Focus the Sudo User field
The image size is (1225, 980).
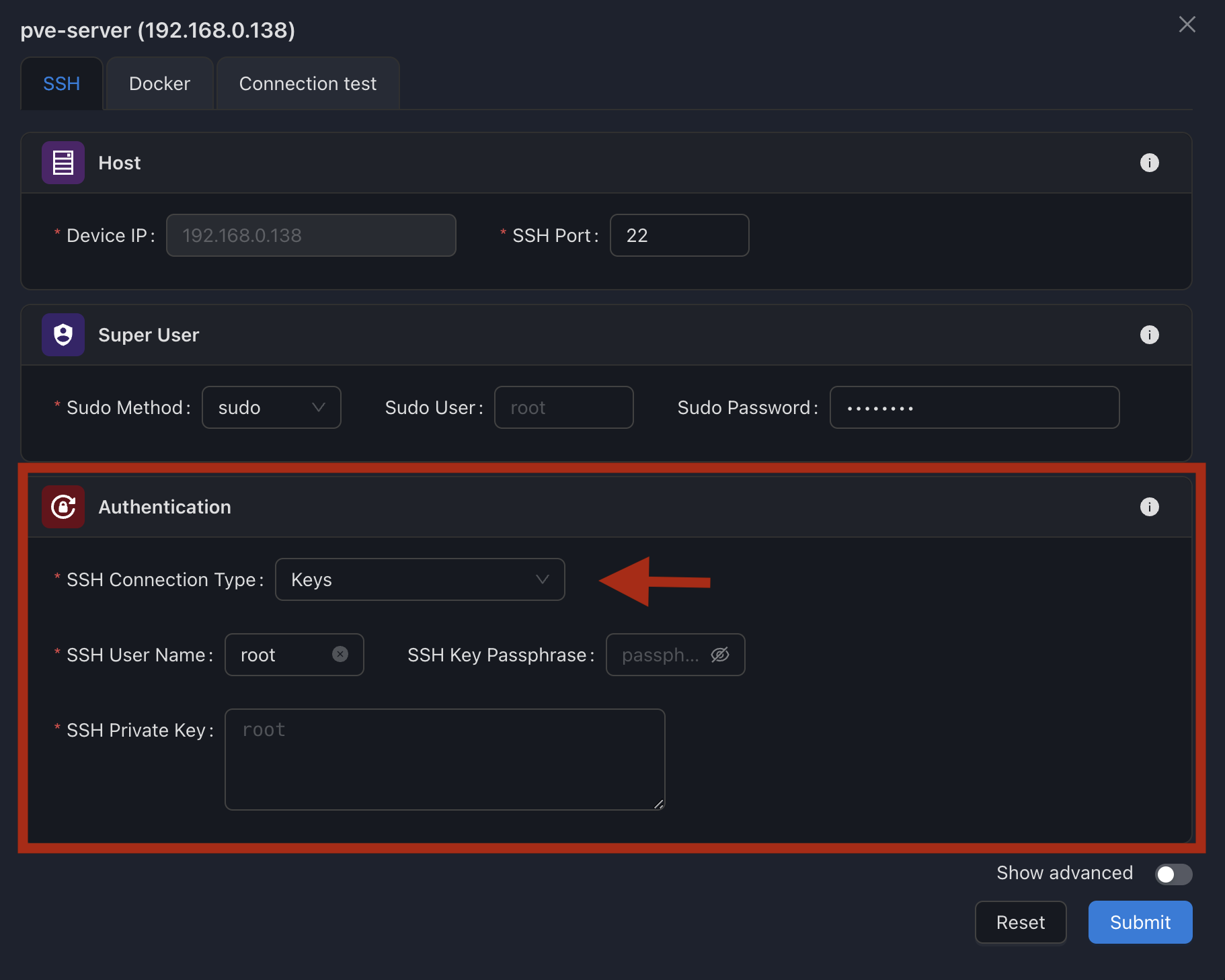coord(564,407)
